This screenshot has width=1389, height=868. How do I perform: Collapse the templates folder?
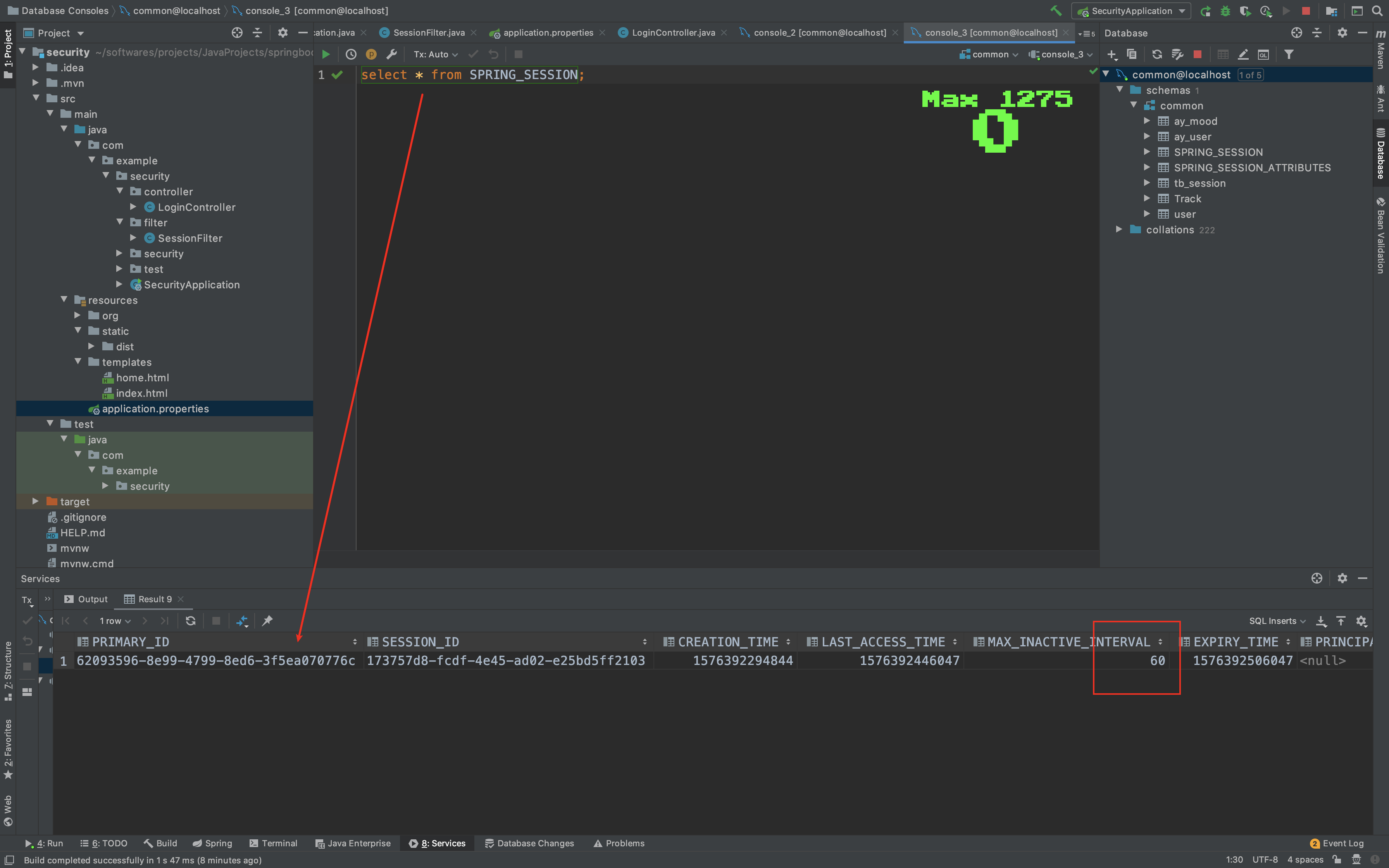[78, 362]
